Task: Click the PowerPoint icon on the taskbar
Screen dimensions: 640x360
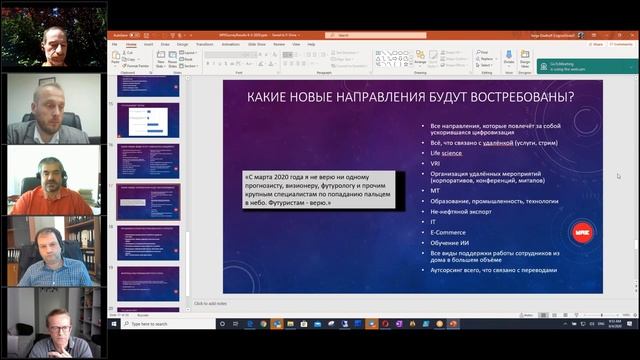Action: (x=453, y=324)
